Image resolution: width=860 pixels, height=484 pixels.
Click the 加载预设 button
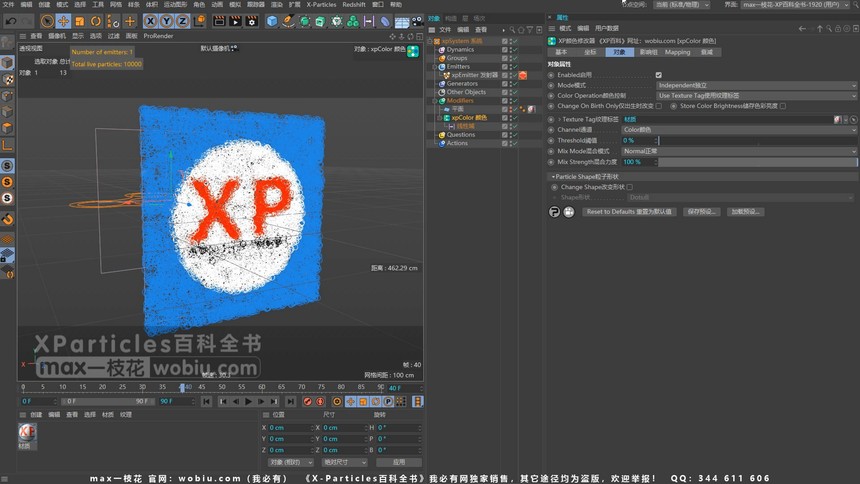[x=745, y=212]
